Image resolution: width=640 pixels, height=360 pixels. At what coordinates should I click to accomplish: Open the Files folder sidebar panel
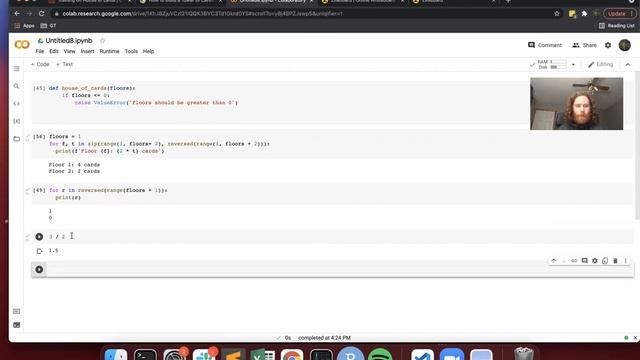16,139
